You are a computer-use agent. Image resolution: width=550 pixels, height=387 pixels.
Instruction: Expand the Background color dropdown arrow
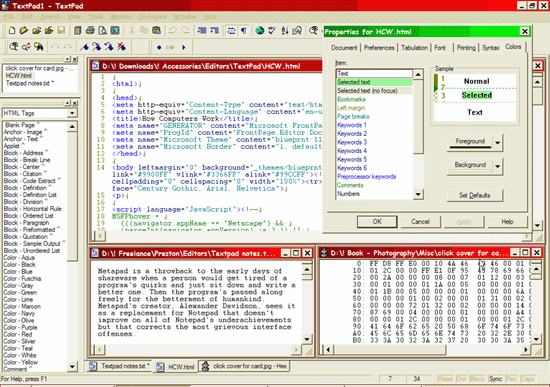497,167
